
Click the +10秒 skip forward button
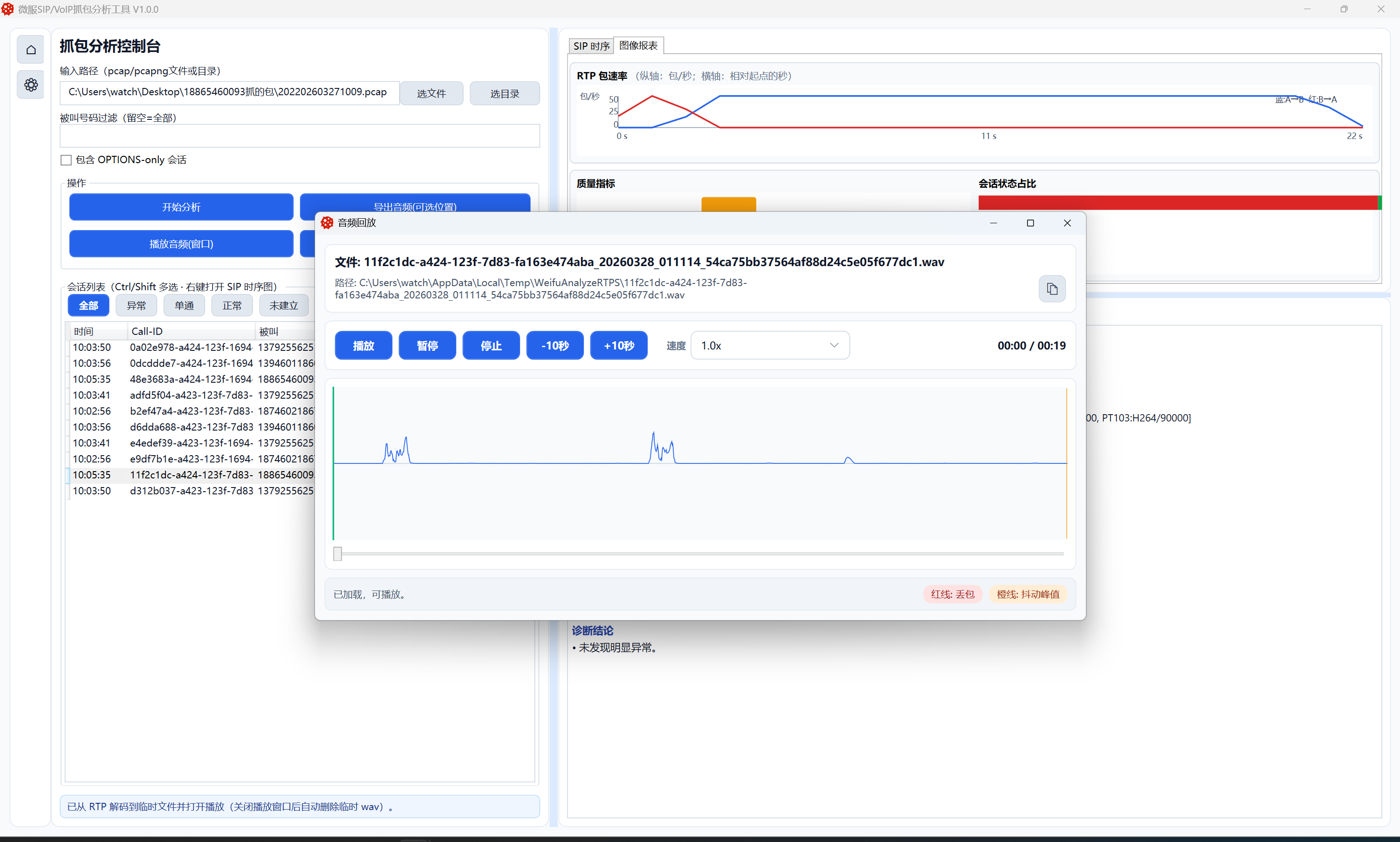click(618, 345)
